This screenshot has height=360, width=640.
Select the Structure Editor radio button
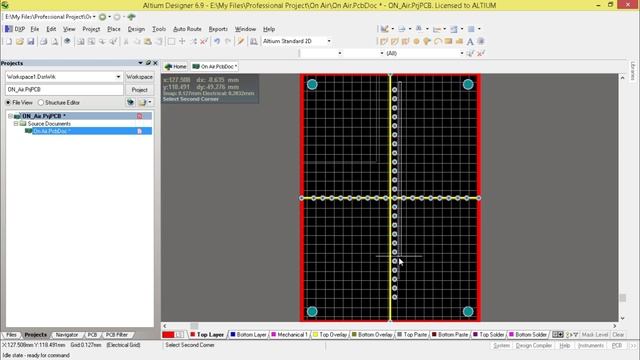pyautogui.click(x=41, y=102)
